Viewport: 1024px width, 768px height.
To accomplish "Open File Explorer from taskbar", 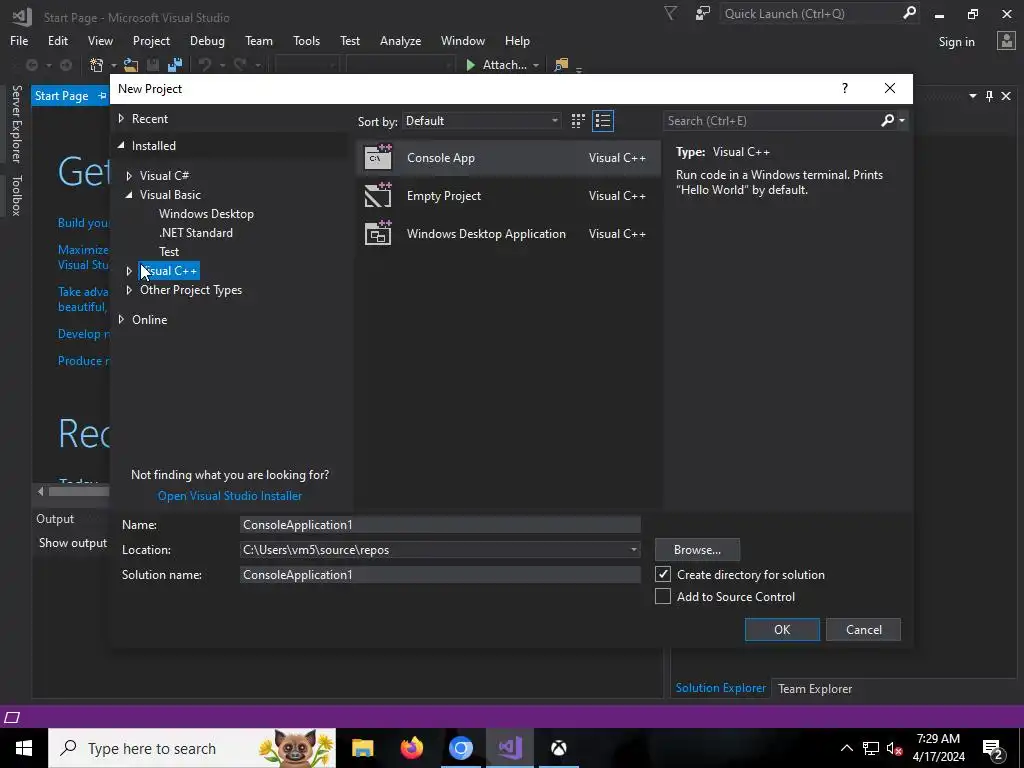I will (362, 748).
